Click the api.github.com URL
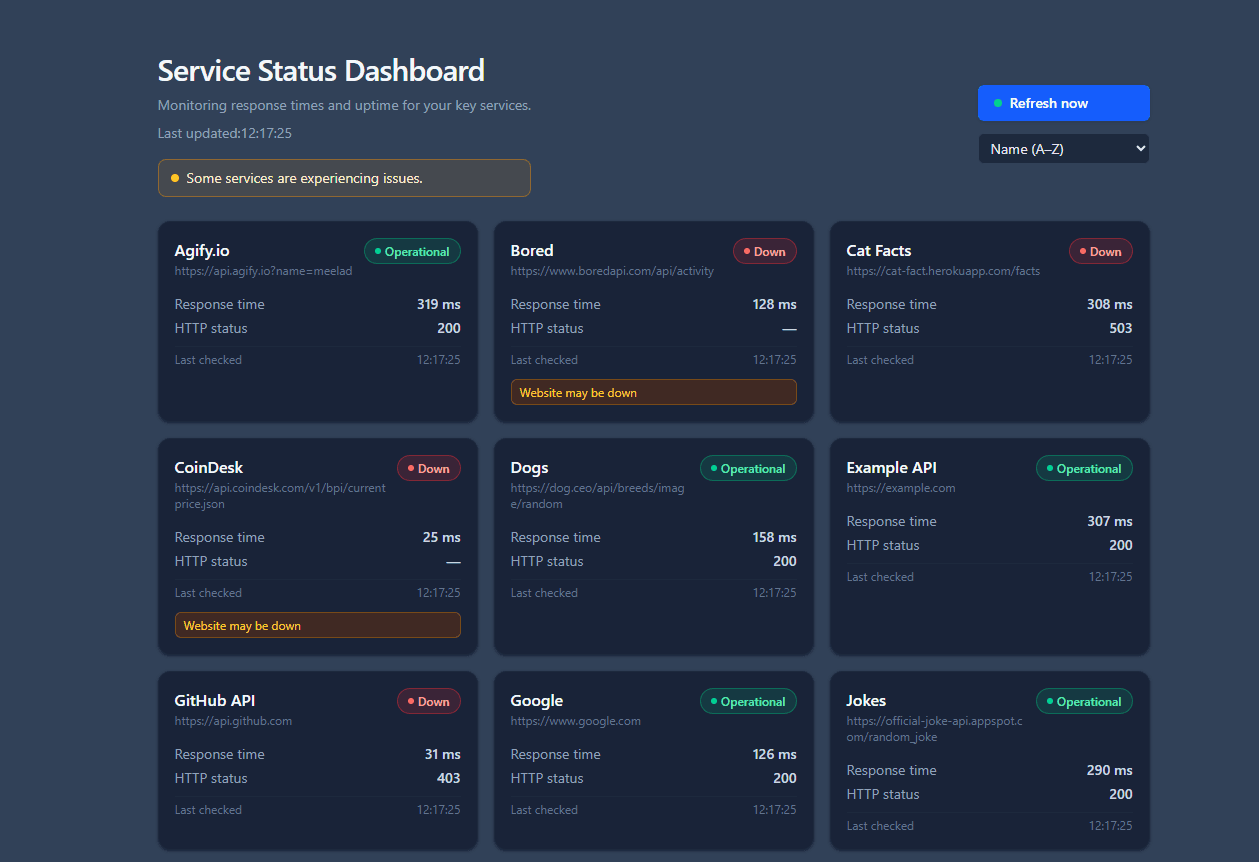The width and height of the screenshot is (1259, 862). pyautogui.click(x=233, y=721)
